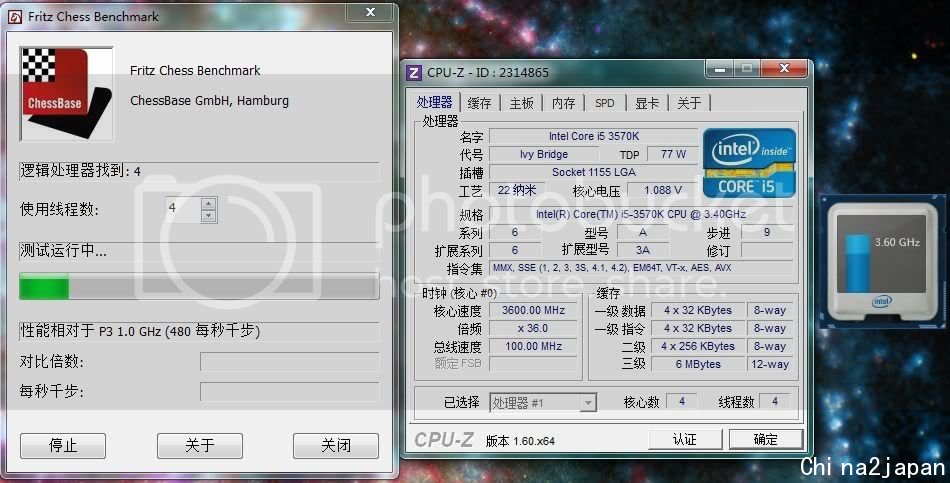Click the 77 W TDP value

tap(673, 154)
